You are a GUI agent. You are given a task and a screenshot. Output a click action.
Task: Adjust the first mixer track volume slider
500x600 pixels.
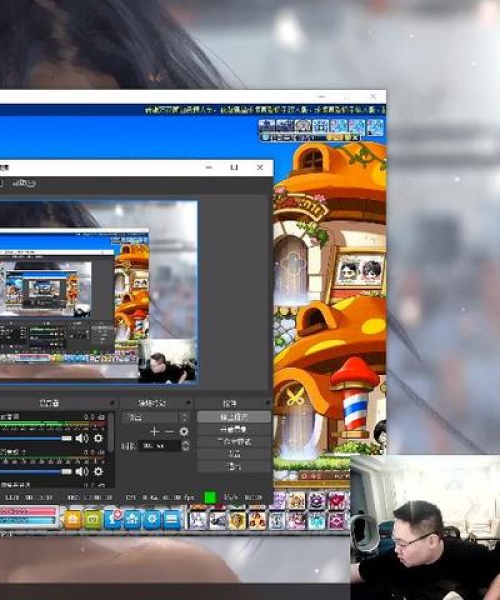(36, 439)
